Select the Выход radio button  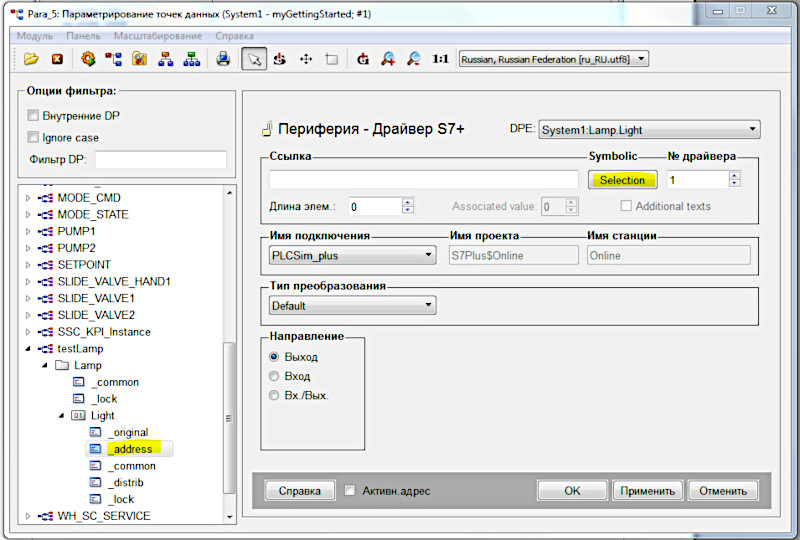pyautogui.click(x=274, y=357)
